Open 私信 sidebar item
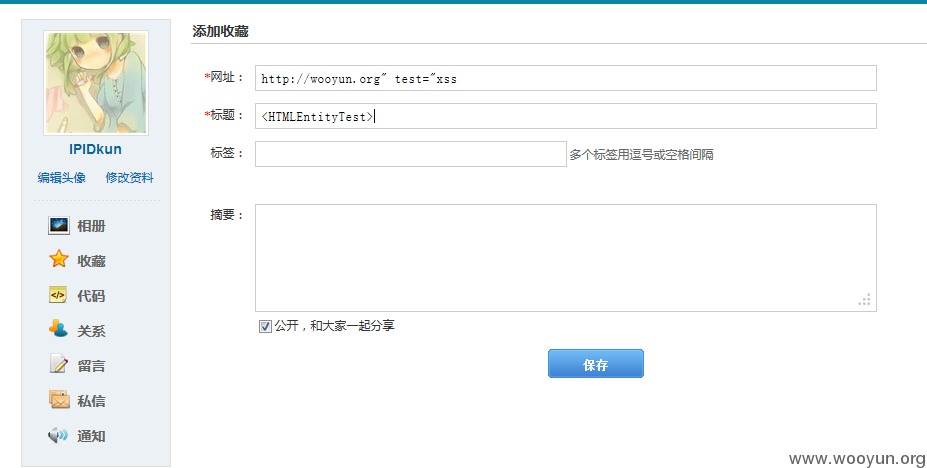 point(91,401)
